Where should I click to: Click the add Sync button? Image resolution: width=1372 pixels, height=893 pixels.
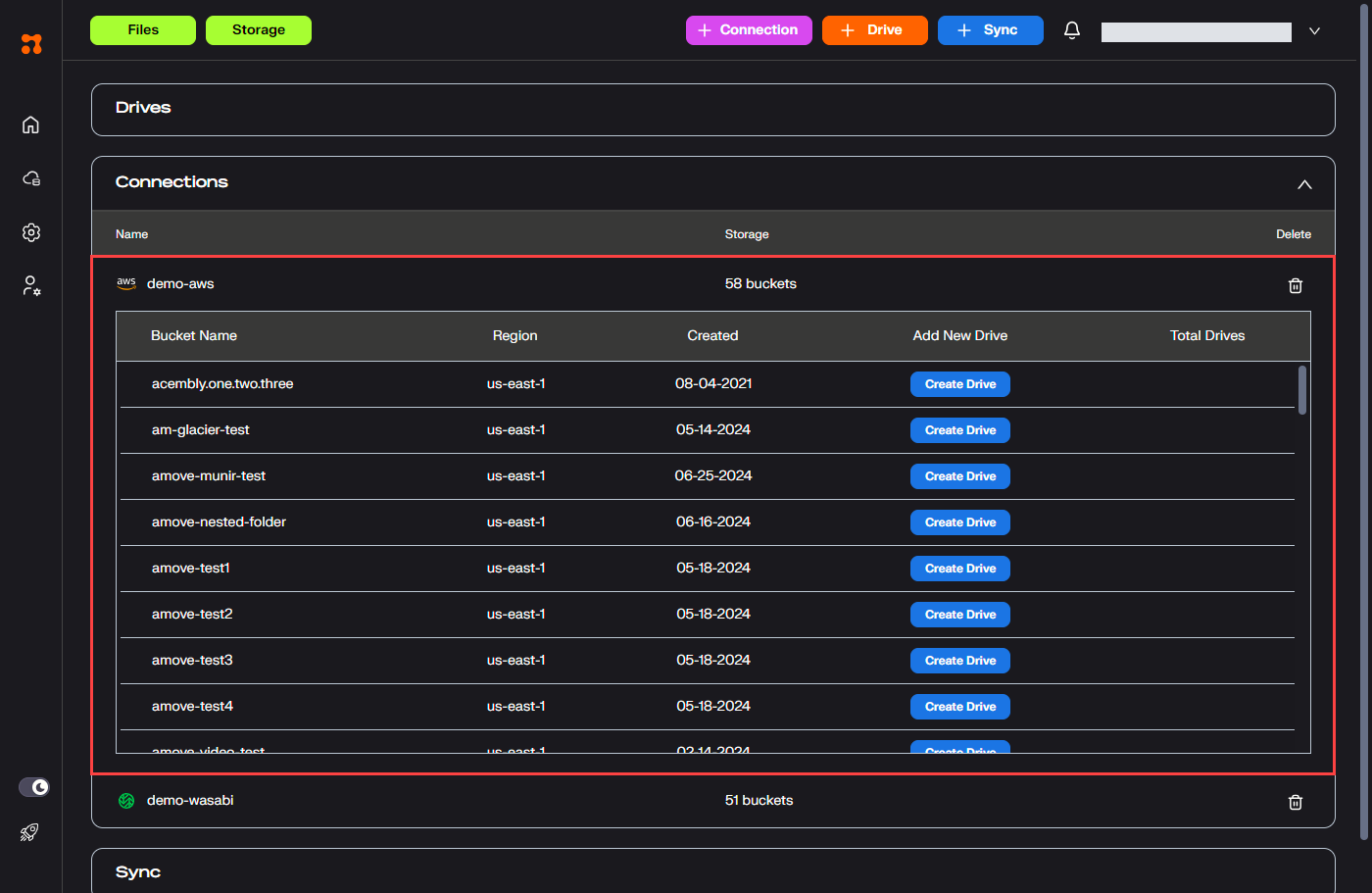tap(990, 30)
